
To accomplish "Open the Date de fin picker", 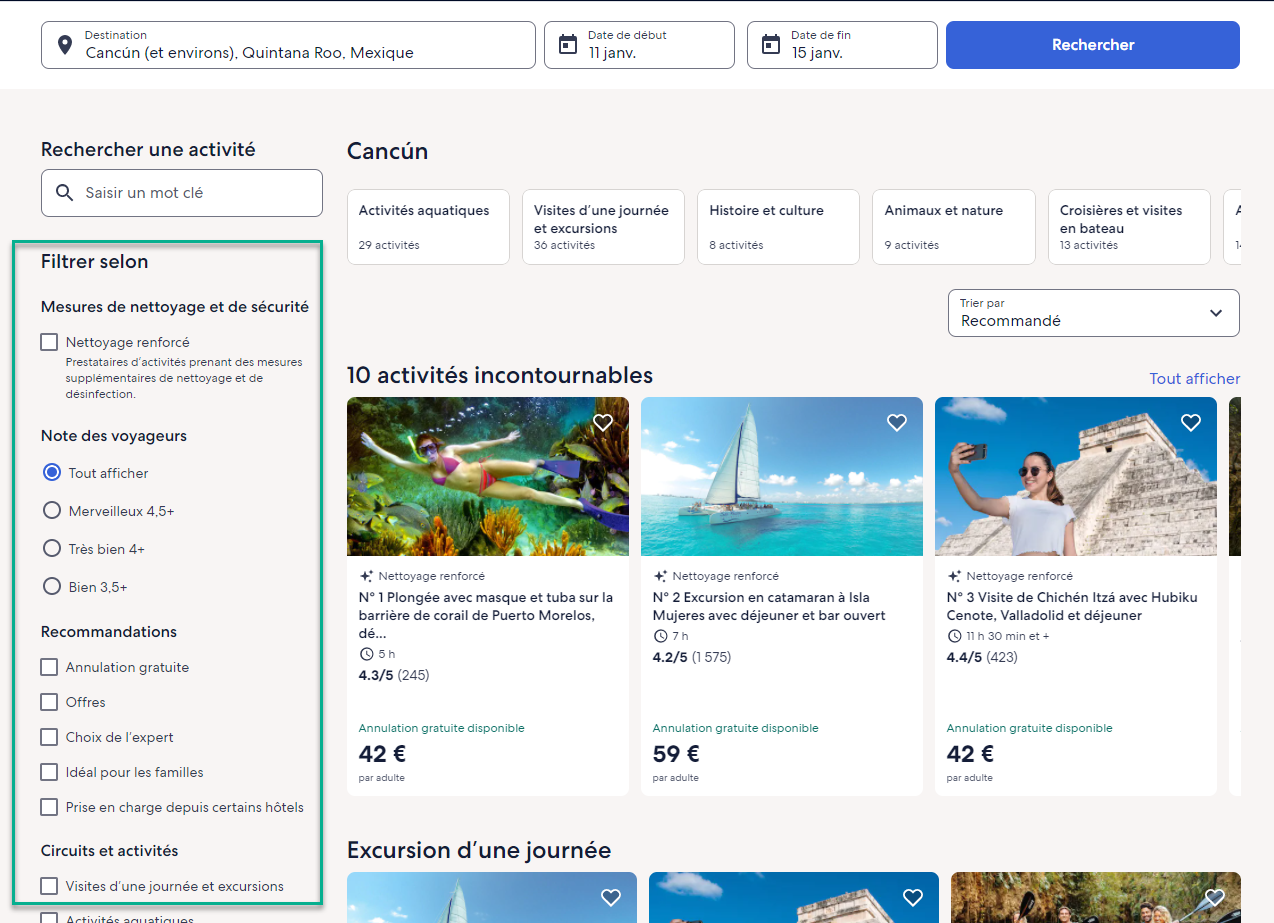I will (842, 45).
